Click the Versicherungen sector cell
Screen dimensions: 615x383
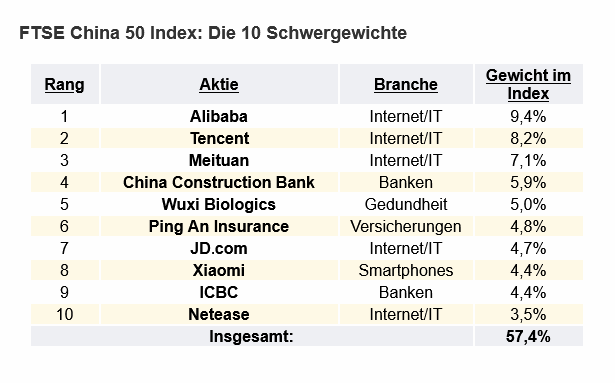point(406,226)
